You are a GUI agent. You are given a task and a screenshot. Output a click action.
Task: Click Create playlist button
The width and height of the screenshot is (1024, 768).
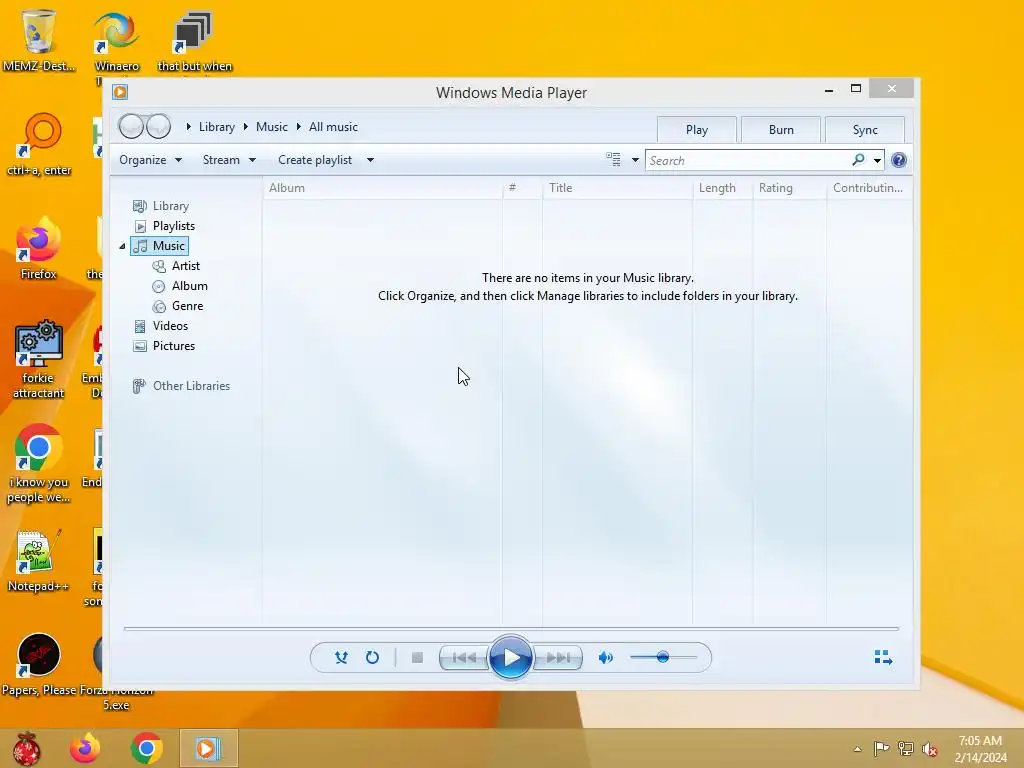315,160
